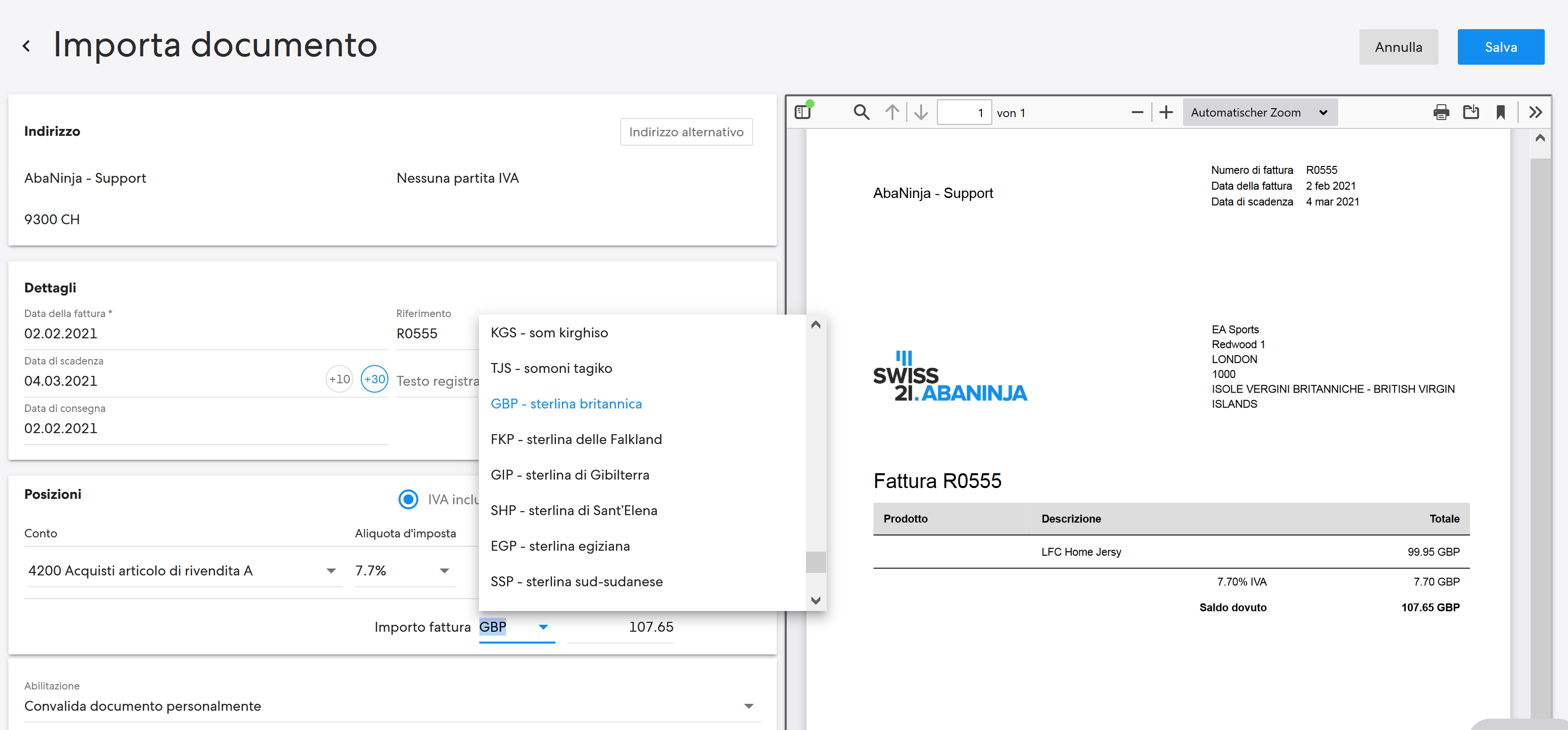This screenshot has width=1568, height=730.
Task: Go to next PDF page arrow
Action: point(921,112)
